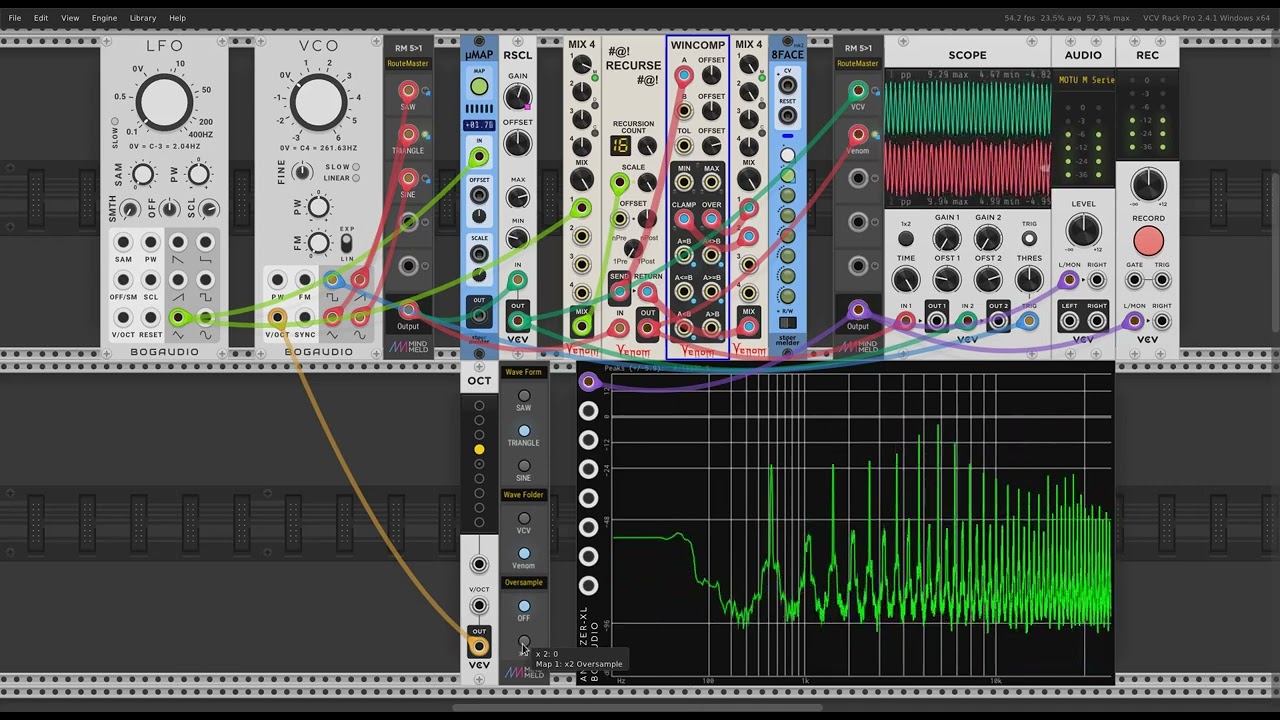Image resolution: width=1280 pixels, height=720 pixels.
Task: Click the LFO SAM input jack
Action: click(x=123, y=242)
